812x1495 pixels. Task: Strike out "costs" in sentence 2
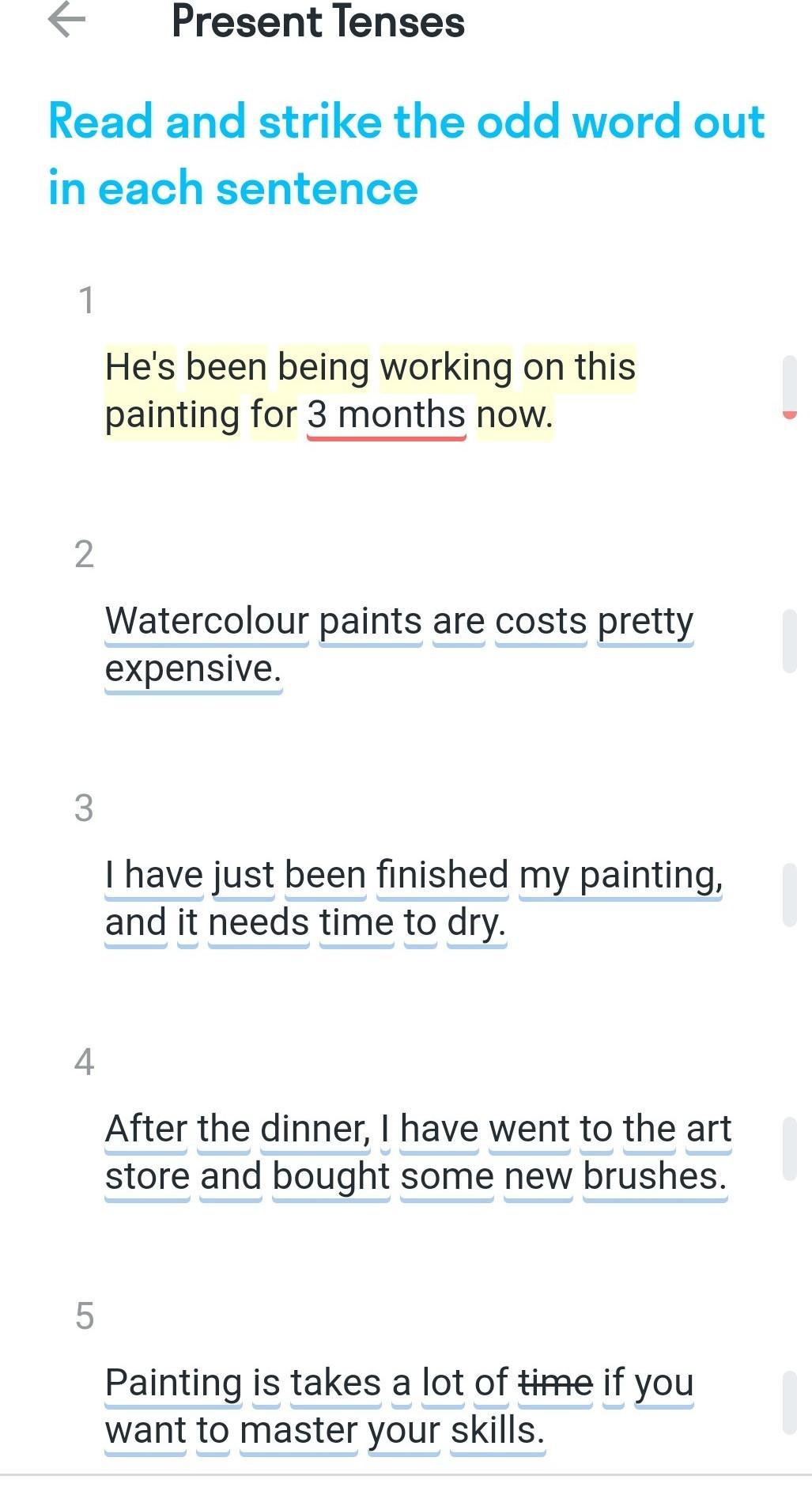pyautogui.click(x=541, y=622)
